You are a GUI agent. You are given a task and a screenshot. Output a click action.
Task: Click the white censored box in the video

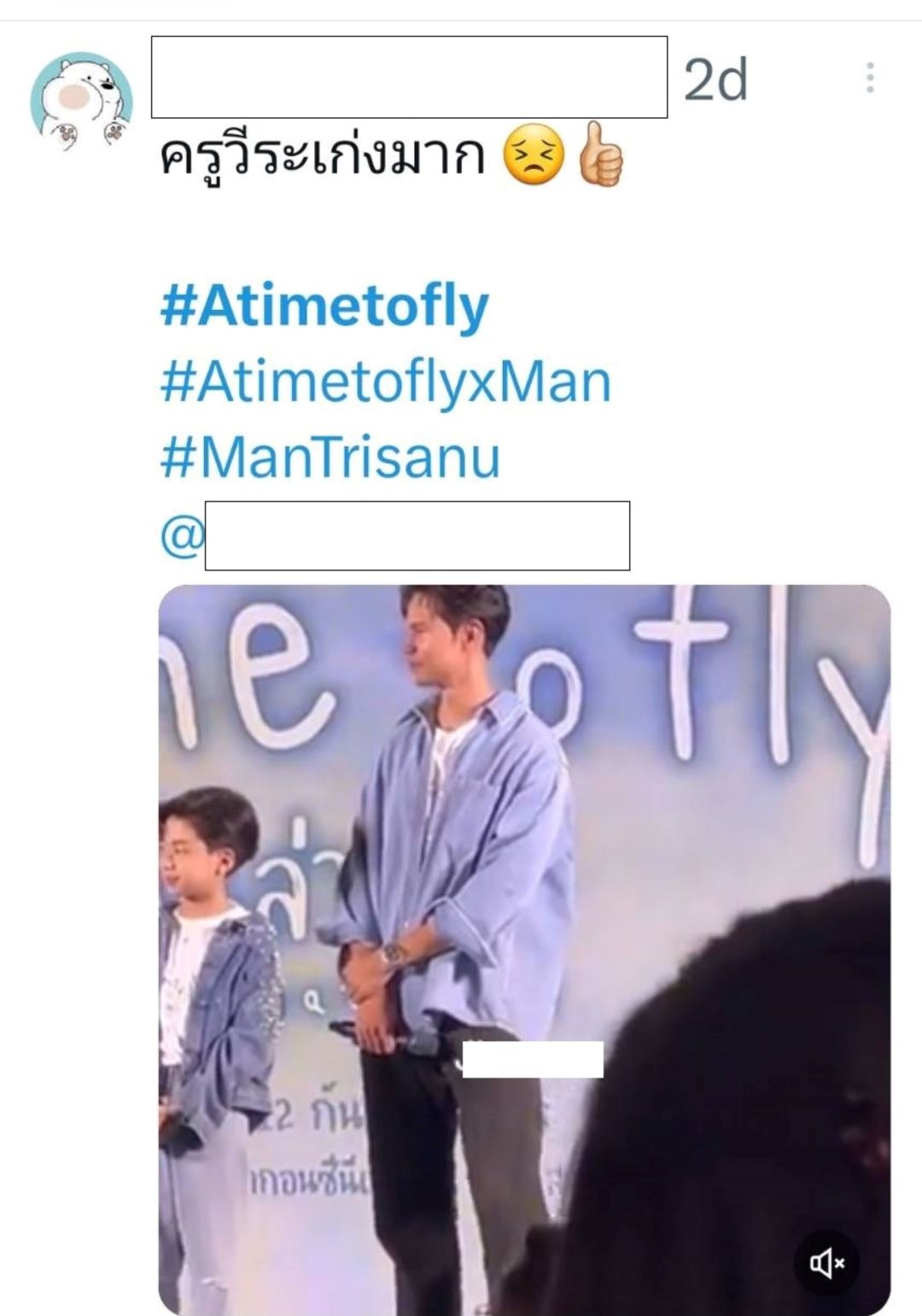click(533, 1059)
